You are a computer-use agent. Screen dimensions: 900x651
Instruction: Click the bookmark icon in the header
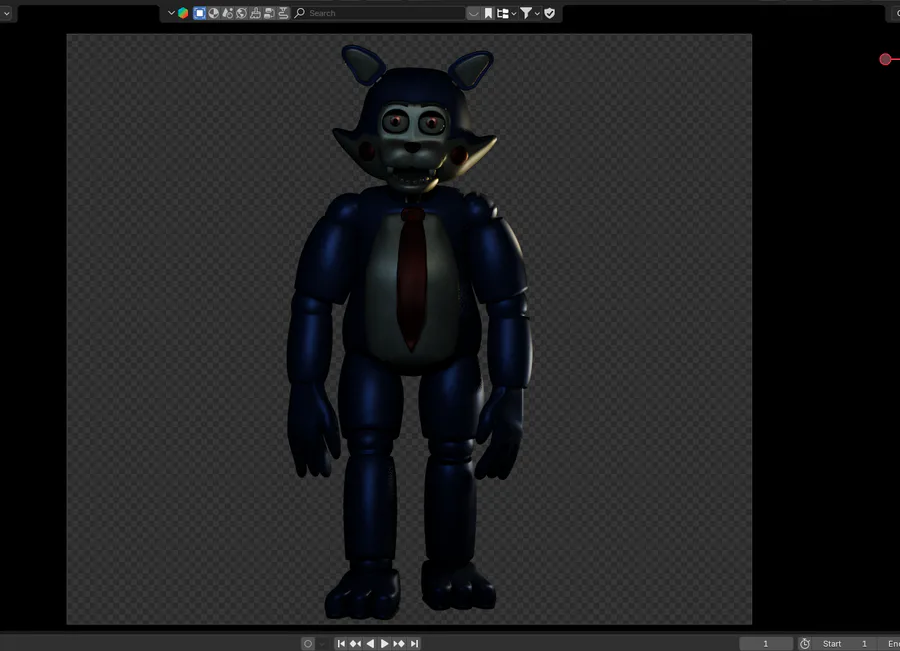(488, 13)
